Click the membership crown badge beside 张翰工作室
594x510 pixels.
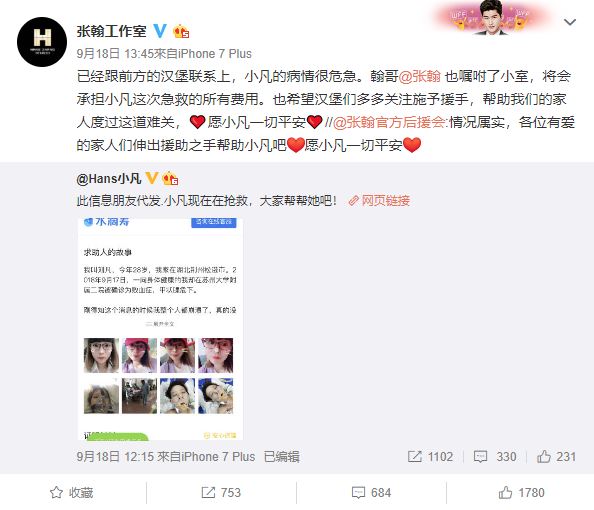(x=181, y=31)
